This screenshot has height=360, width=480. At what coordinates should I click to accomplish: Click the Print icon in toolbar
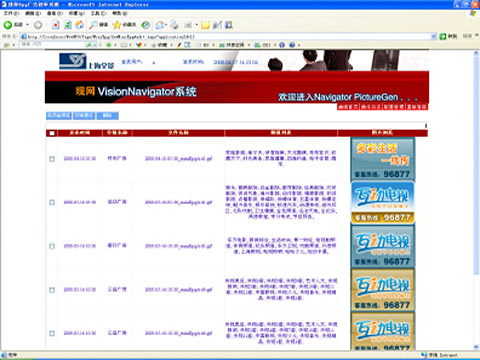tap(174, 25)
